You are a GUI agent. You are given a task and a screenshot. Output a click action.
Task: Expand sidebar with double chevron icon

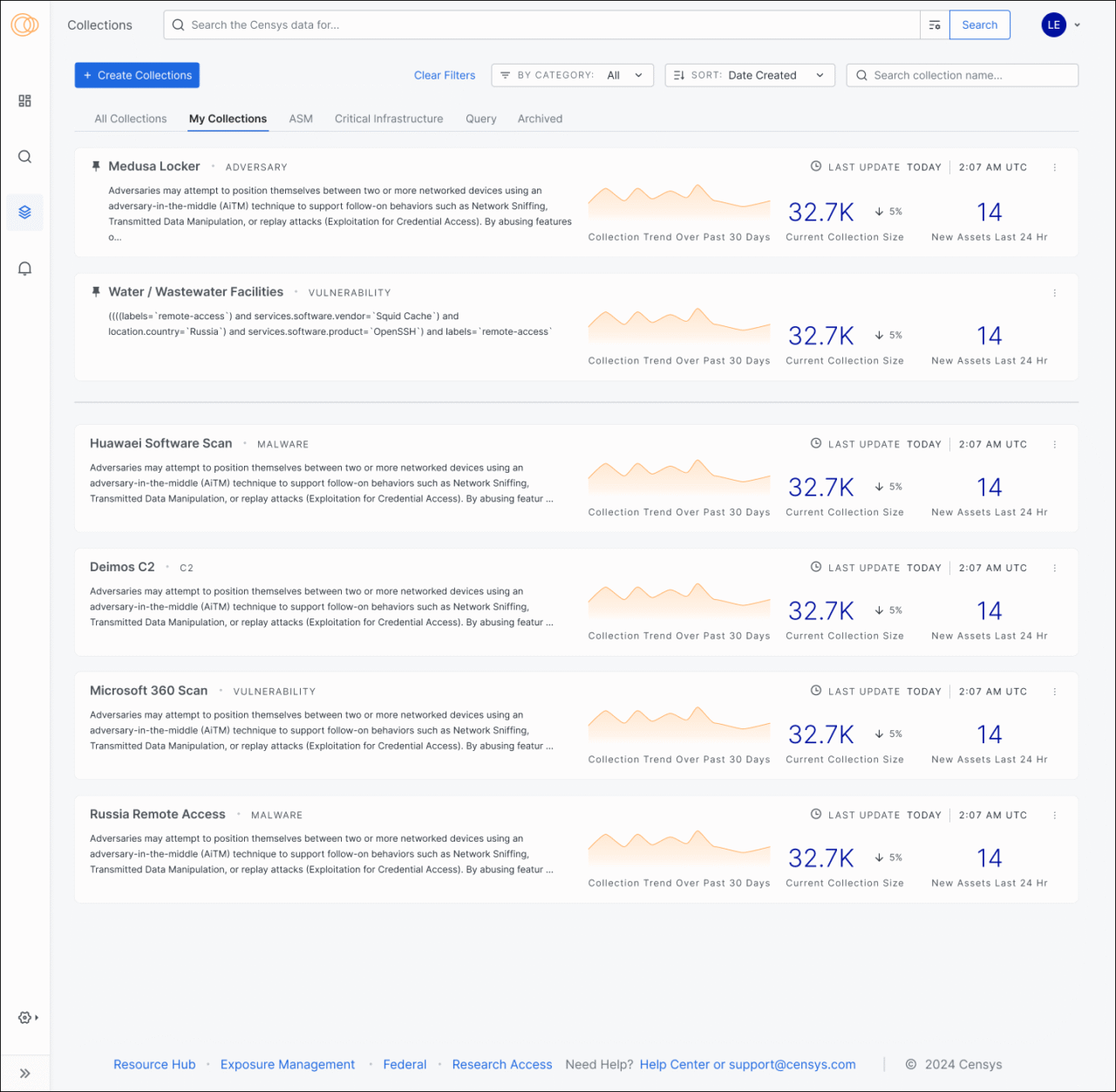[24, 1074]
